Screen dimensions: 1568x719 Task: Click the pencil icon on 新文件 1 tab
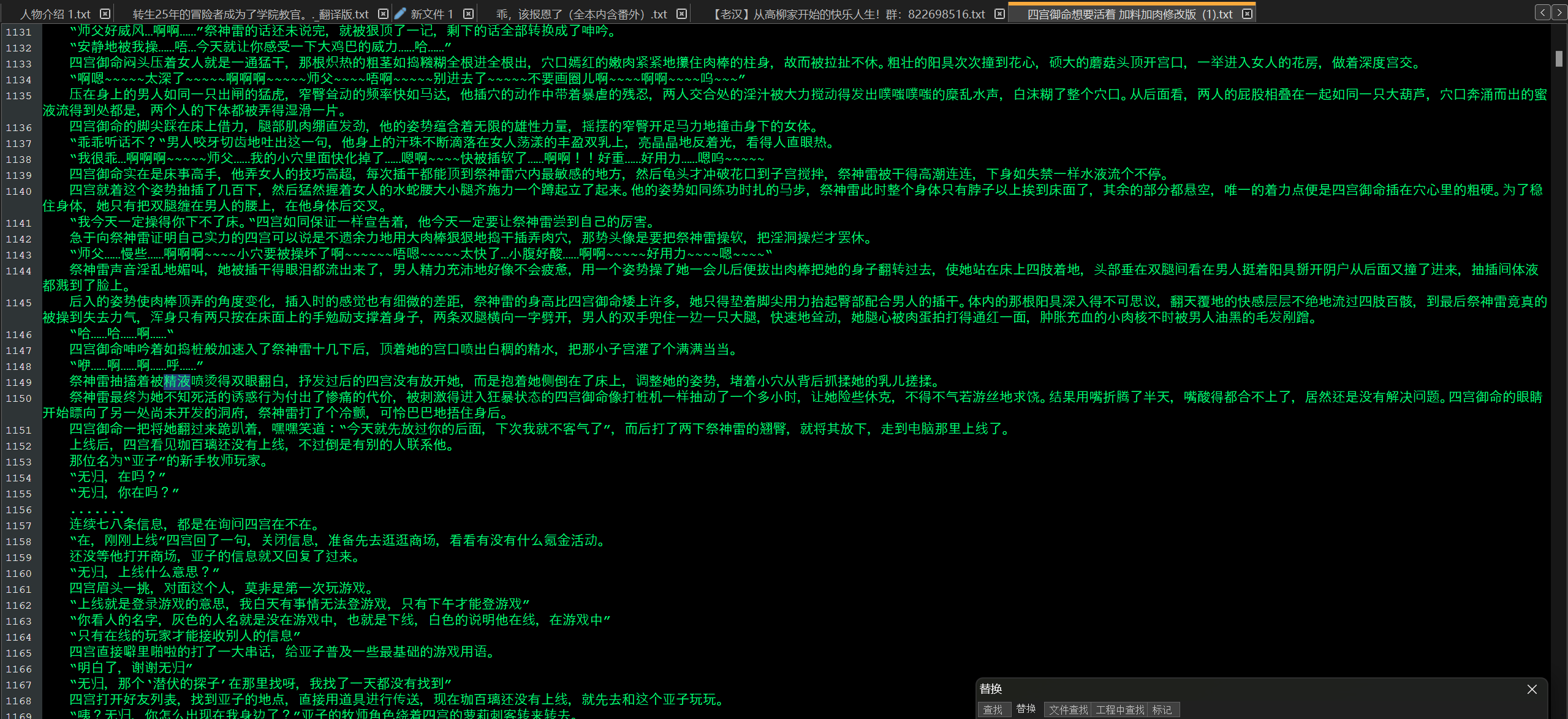click(x=400, y=13)
